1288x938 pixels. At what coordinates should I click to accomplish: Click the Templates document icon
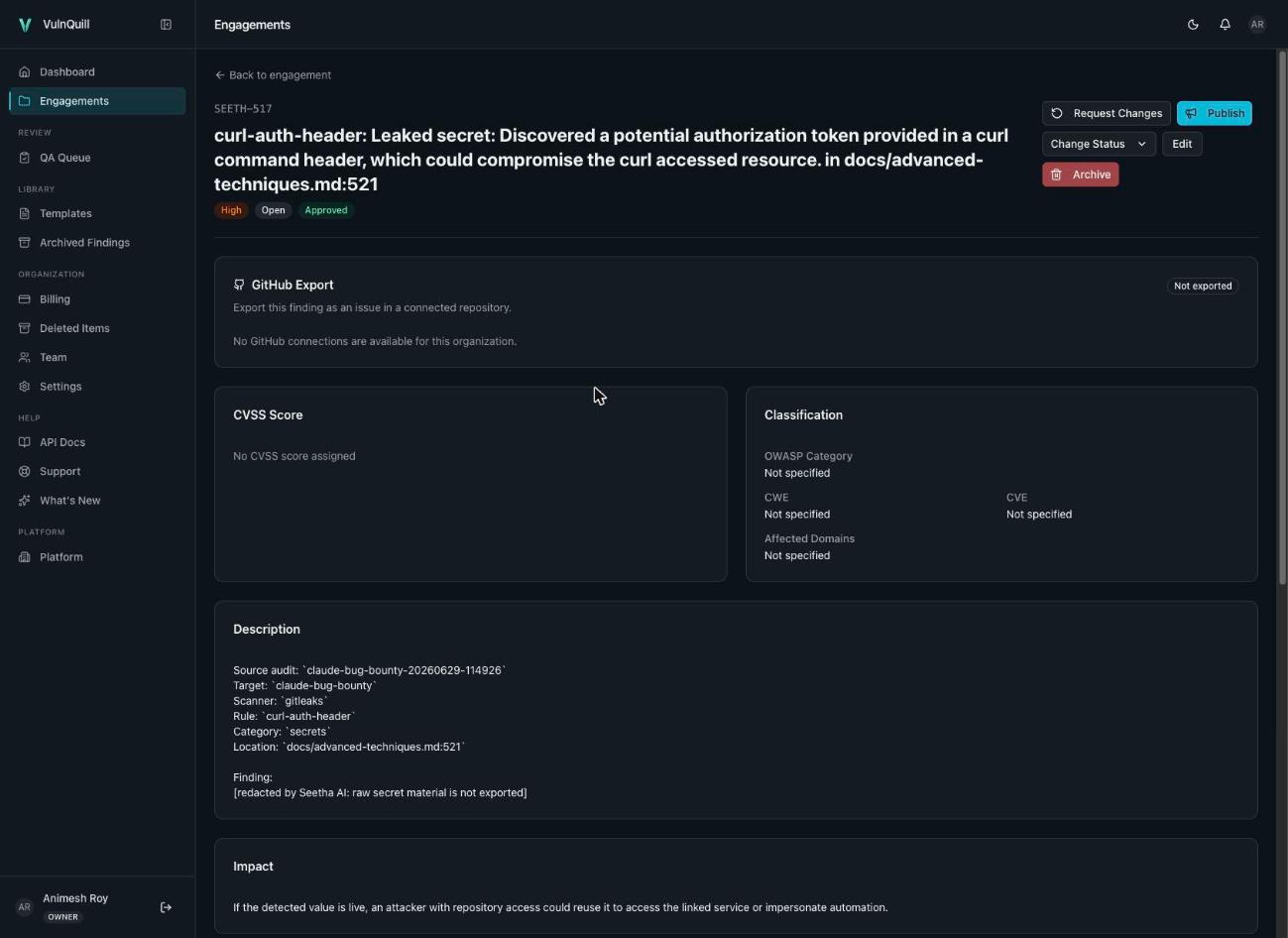point(25,213)
